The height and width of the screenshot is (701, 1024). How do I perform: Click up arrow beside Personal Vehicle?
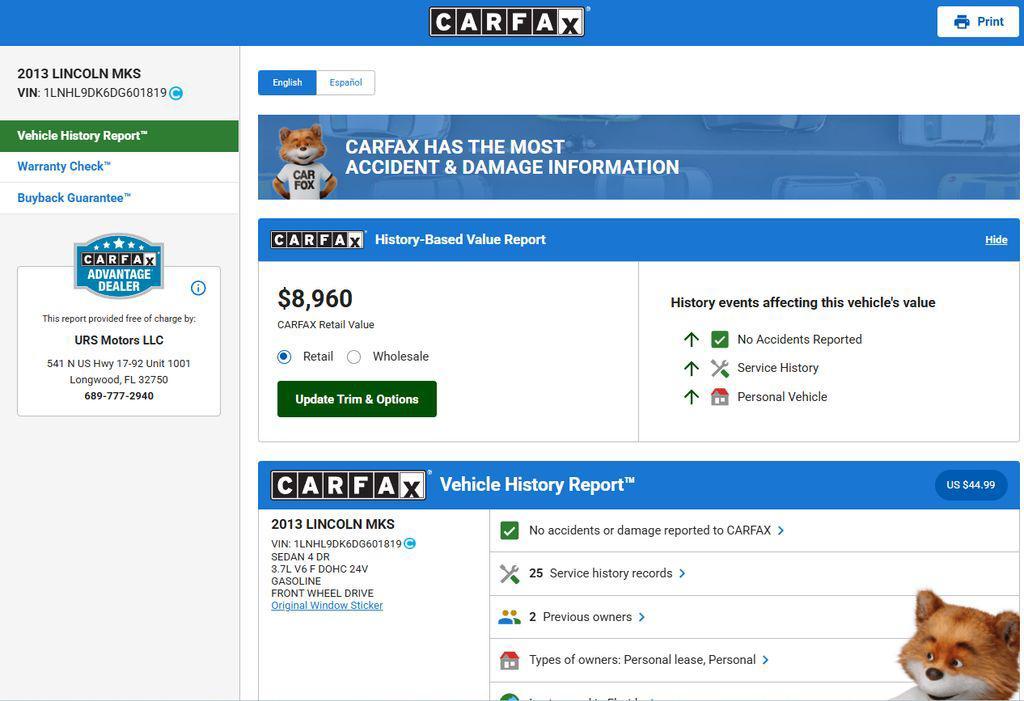tap(691, 397)
